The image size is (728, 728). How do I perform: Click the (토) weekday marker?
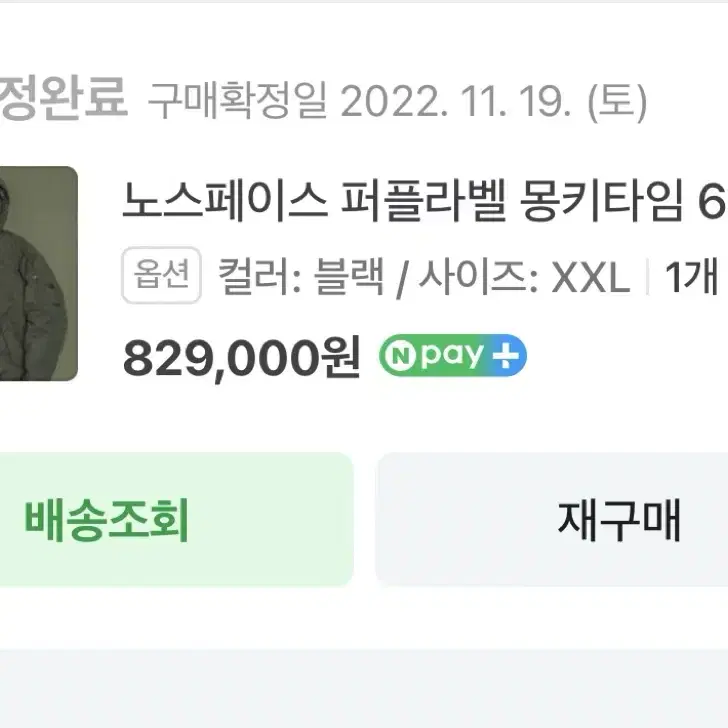(617, 102)
